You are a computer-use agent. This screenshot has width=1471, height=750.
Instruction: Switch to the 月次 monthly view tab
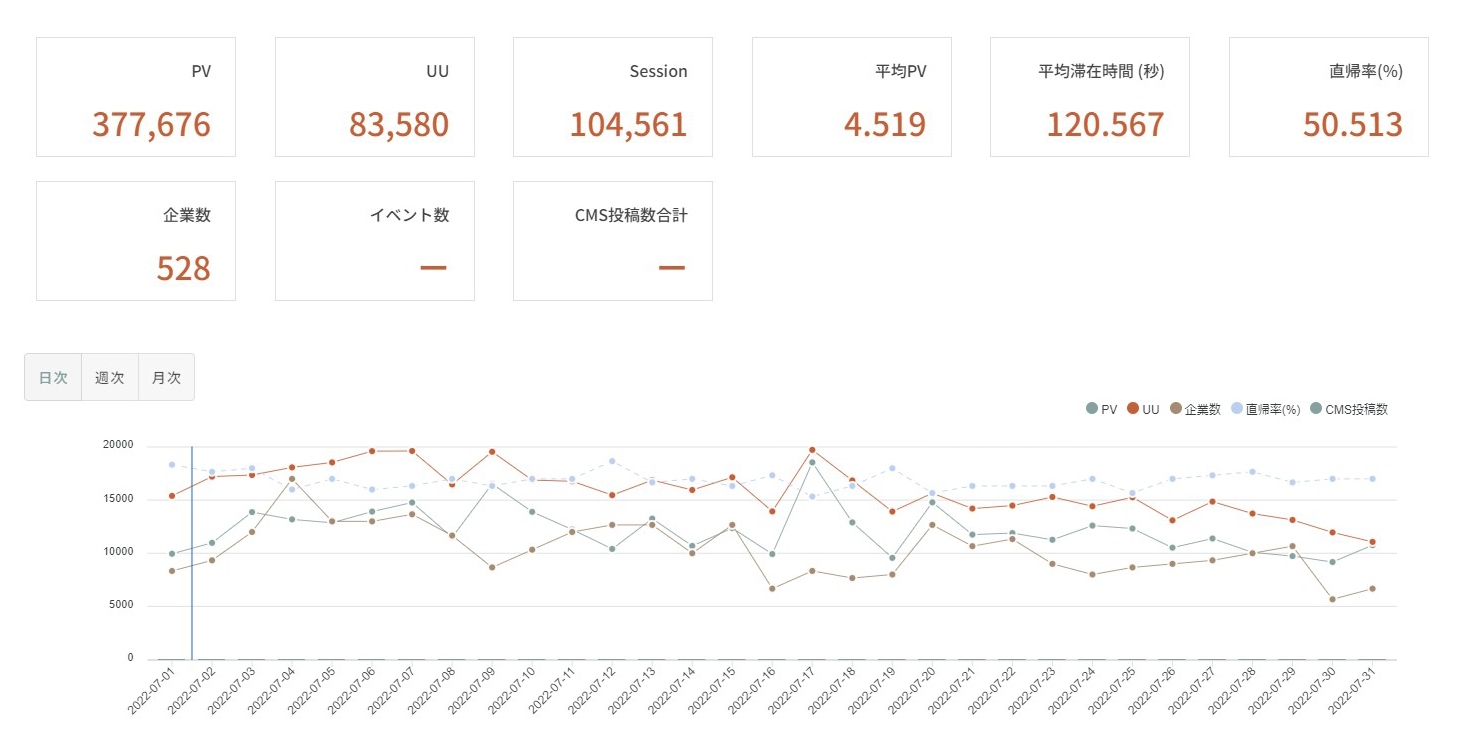(x=166, y=377)
